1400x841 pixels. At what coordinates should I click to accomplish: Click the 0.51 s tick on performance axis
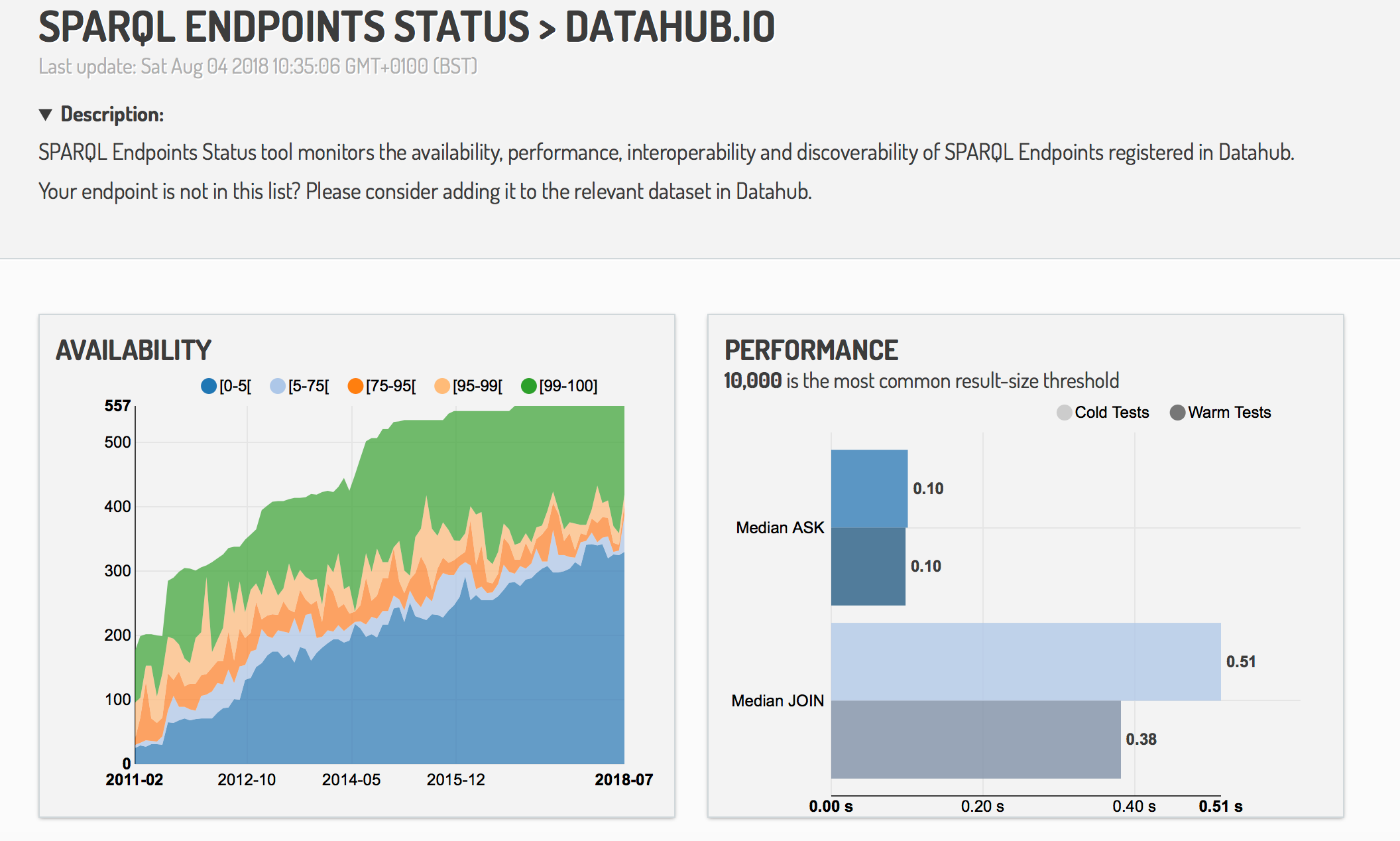(1220, 807)
